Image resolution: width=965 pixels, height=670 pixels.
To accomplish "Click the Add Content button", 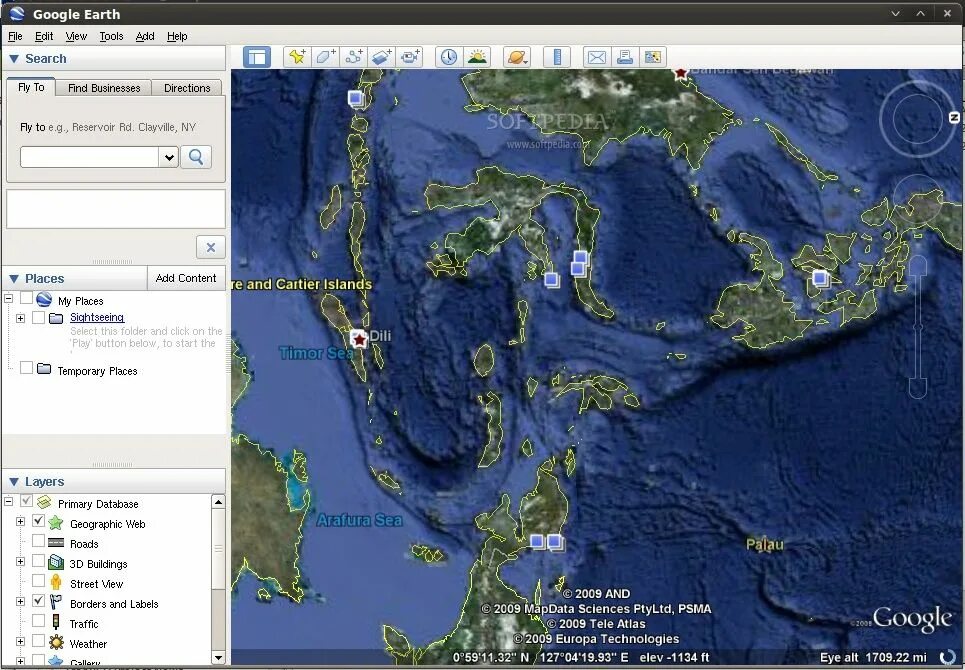I will click(186, 278).
